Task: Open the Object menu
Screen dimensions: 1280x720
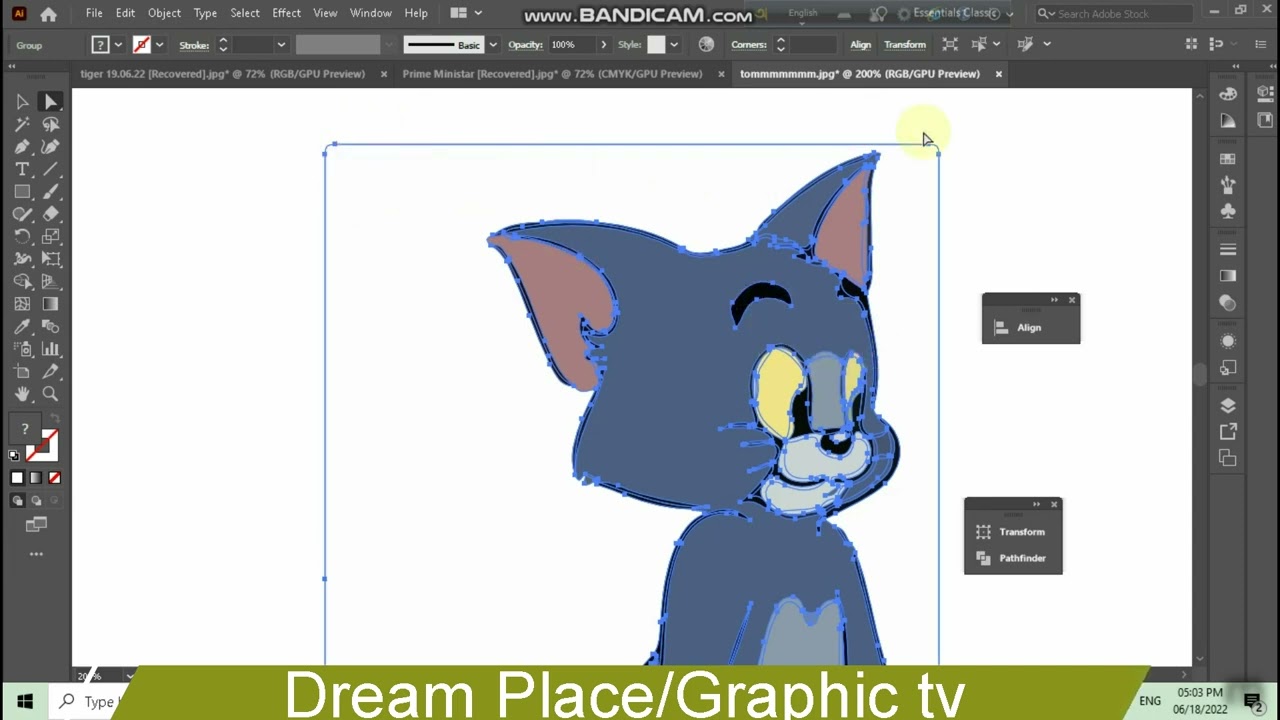Action: coord(164,13)
